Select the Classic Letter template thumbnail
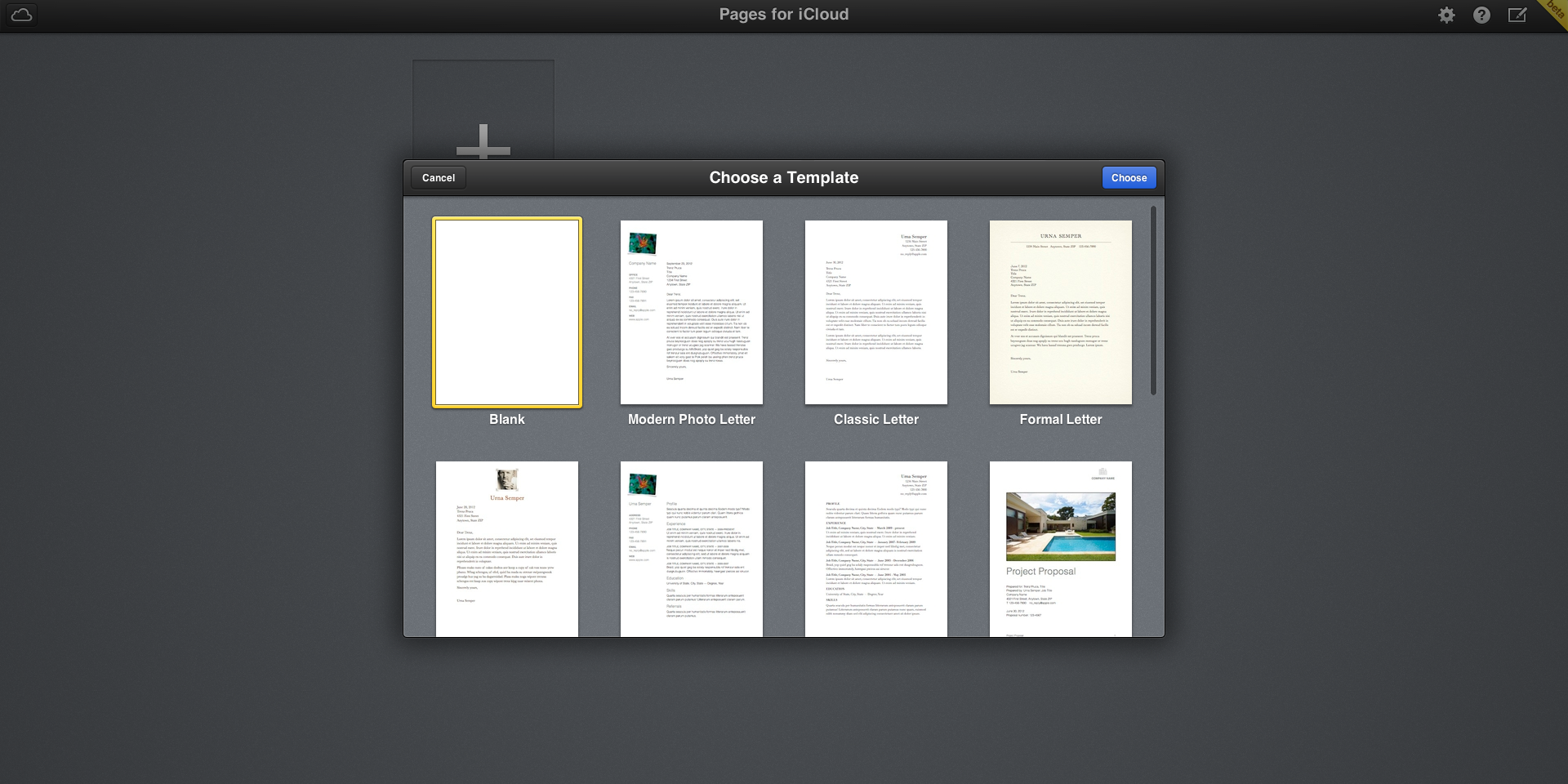Viewport: 1568px width, 784px height. pyautogui.click(x=876, y=312)
